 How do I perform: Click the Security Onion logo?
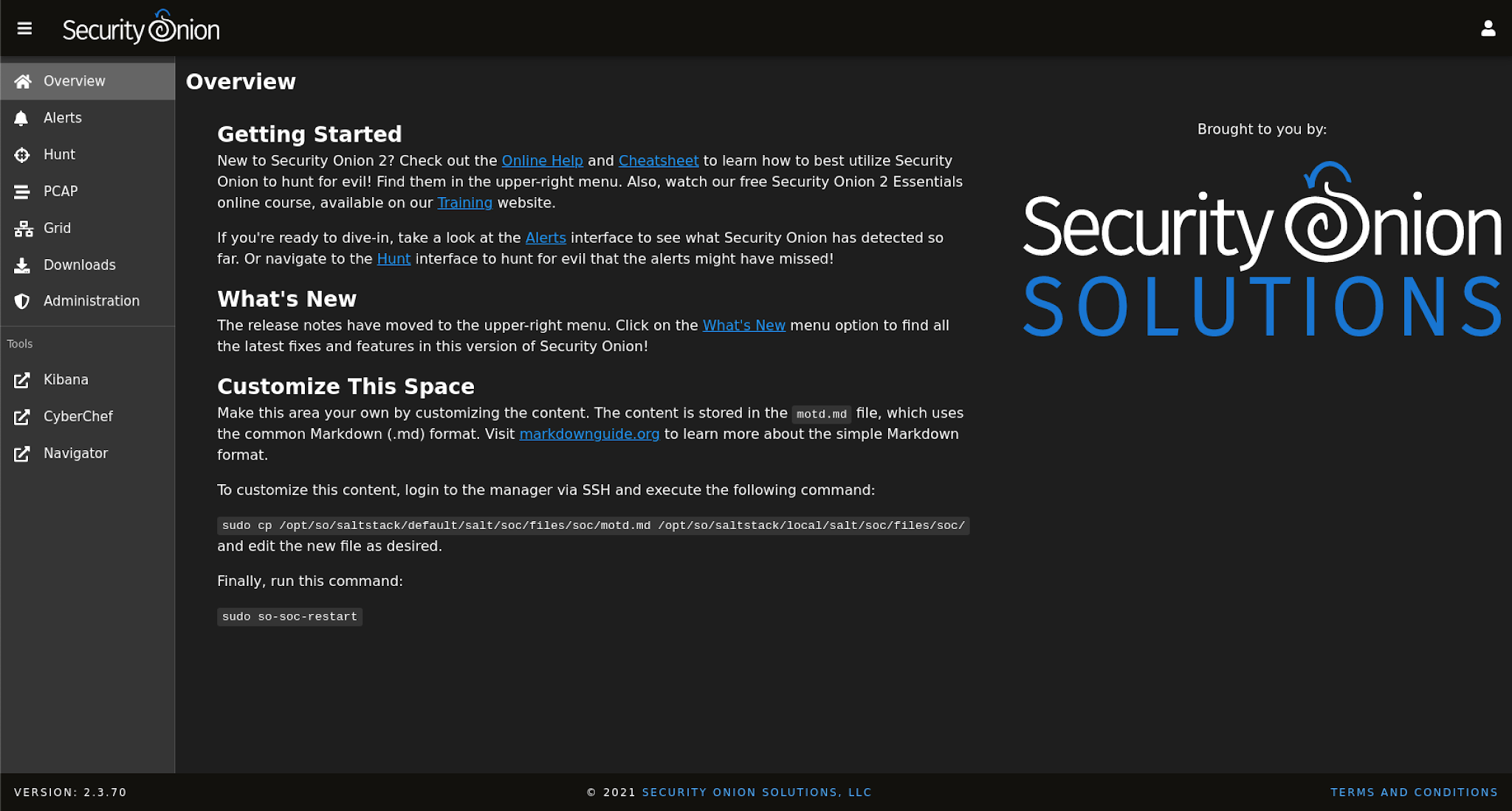[x=141, y=28]
